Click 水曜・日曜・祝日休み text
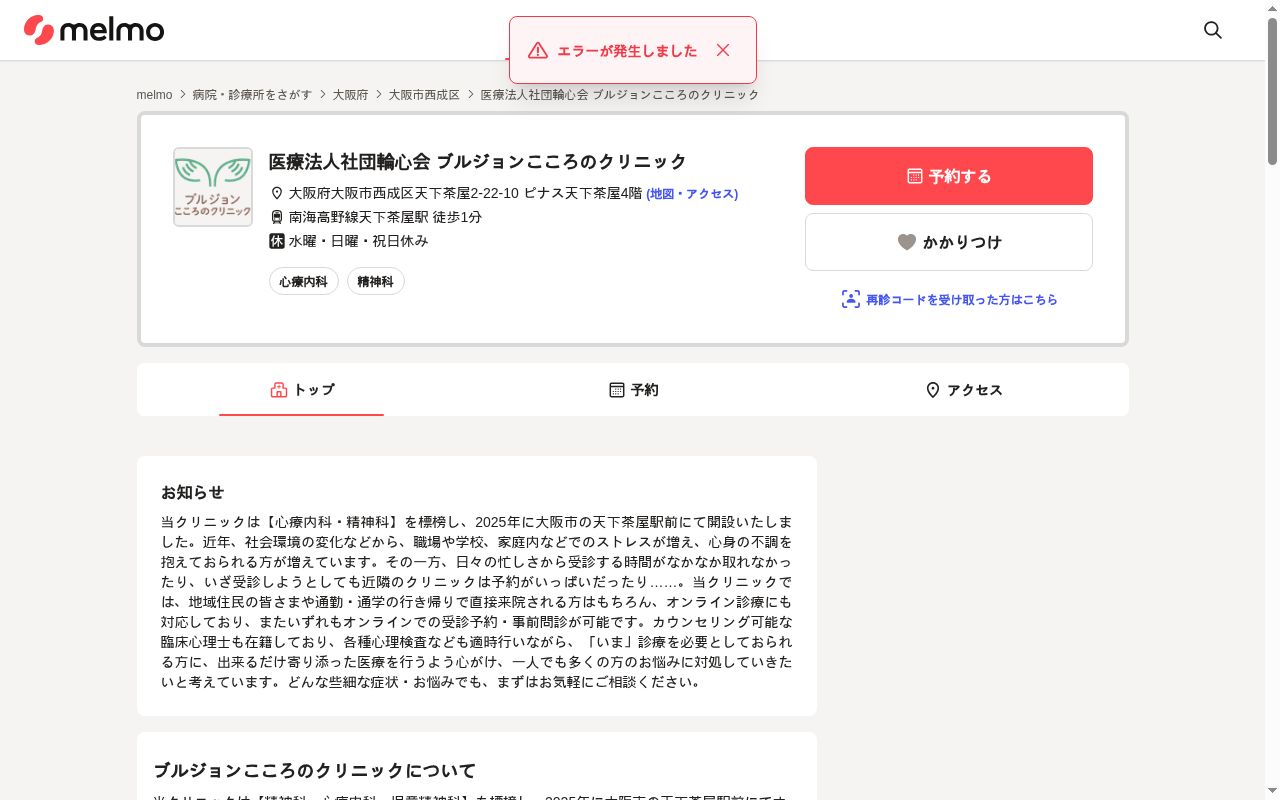Screen dimensions: 1280x800 (x=359, y=241)
